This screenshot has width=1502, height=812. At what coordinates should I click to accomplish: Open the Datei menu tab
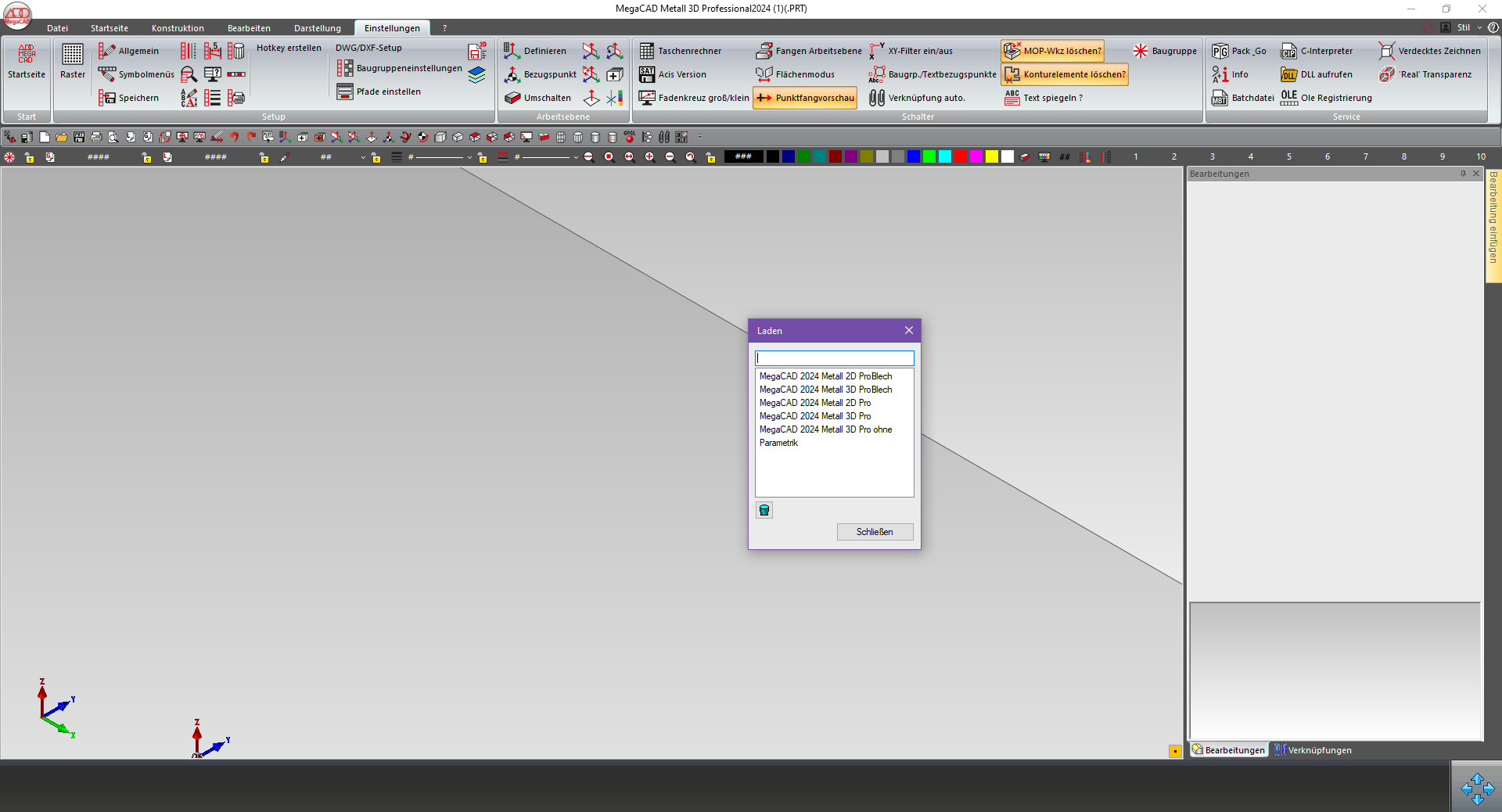(57, 28)
